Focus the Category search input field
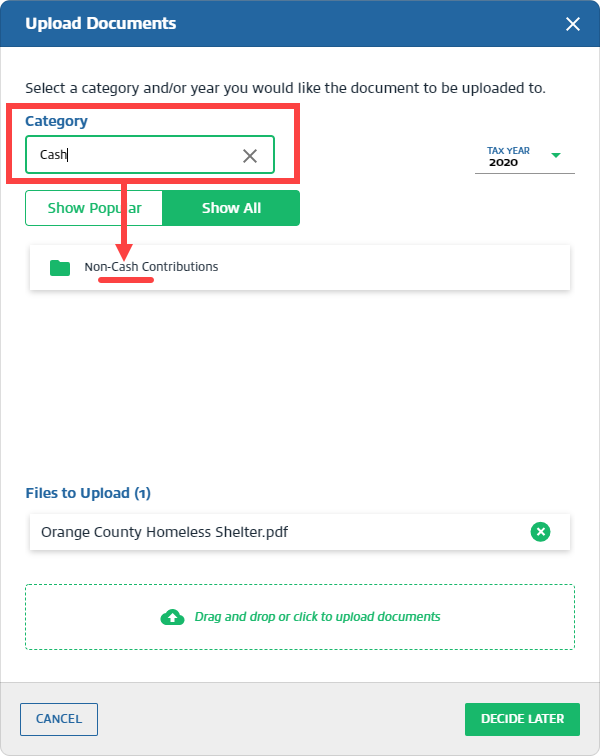 pos(135,155)
